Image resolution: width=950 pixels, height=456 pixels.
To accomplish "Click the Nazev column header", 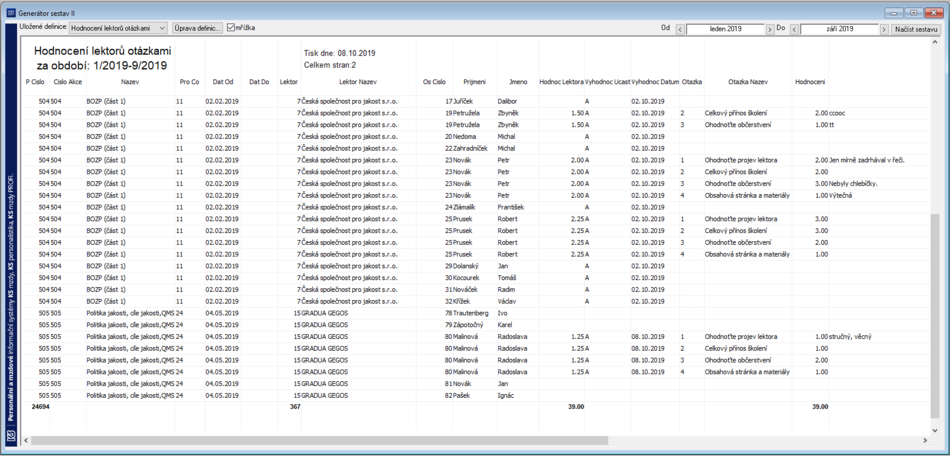I will click(x=130, y=82).
